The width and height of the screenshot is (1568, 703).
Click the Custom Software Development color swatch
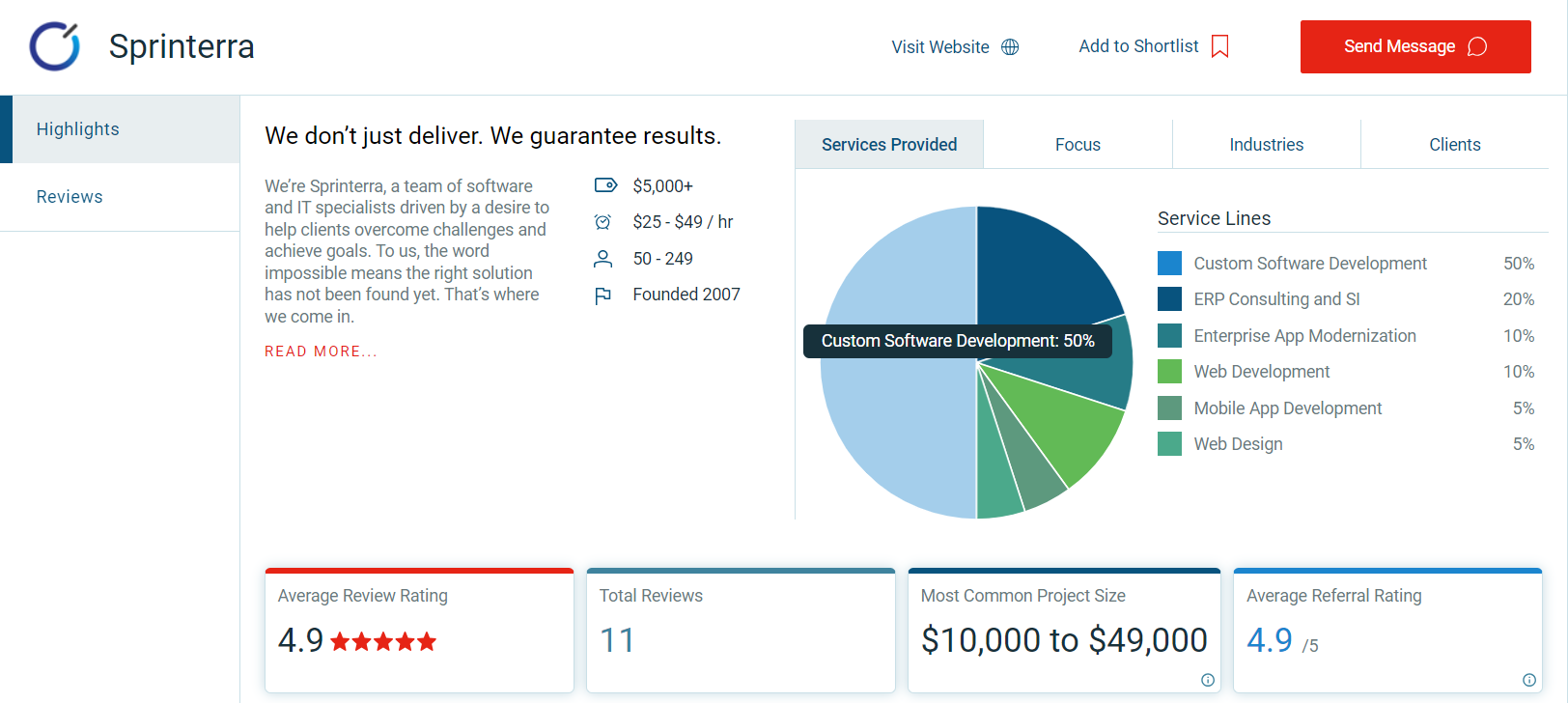[1169, 263]
